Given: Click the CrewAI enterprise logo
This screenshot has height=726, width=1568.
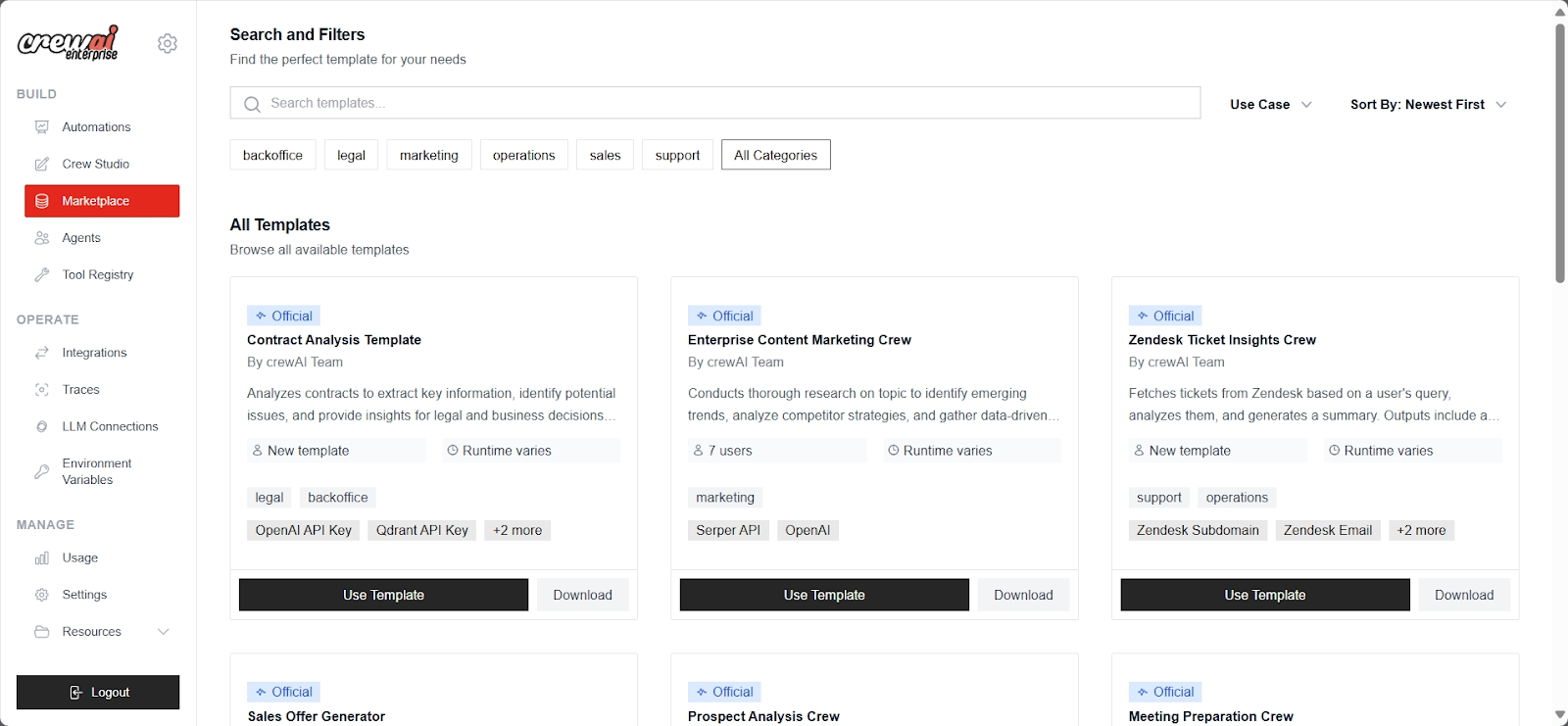Looking at the screenshot, I should click(x=69, y=42).
